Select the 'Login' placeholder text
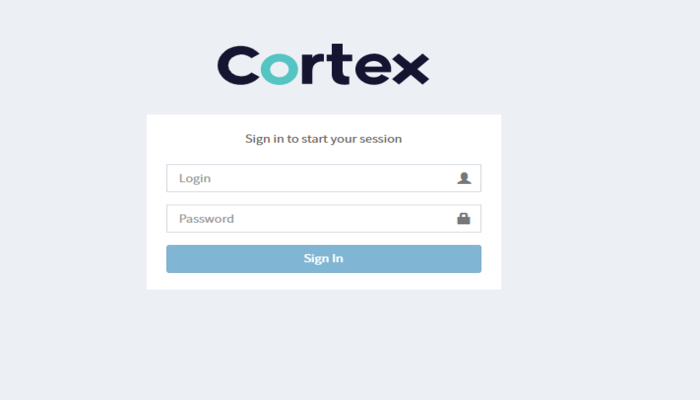Viewport: 700px width, 400px height. [195, 179]
